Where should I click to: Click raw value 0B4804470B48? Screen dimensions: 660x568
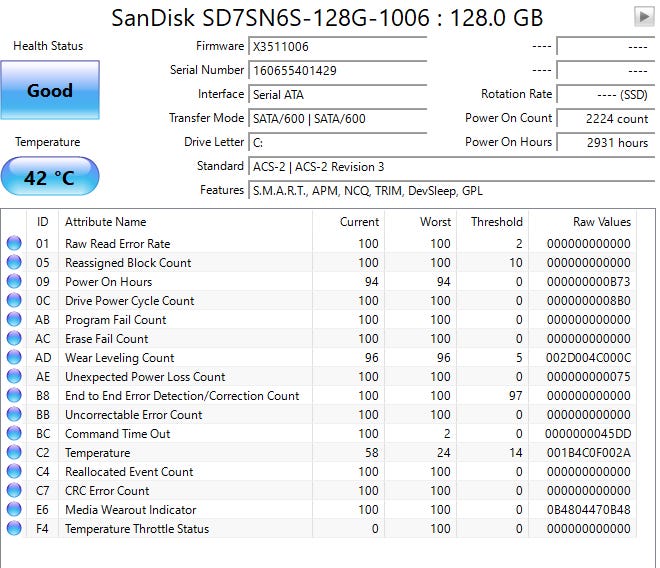click(x=588, y=509)
